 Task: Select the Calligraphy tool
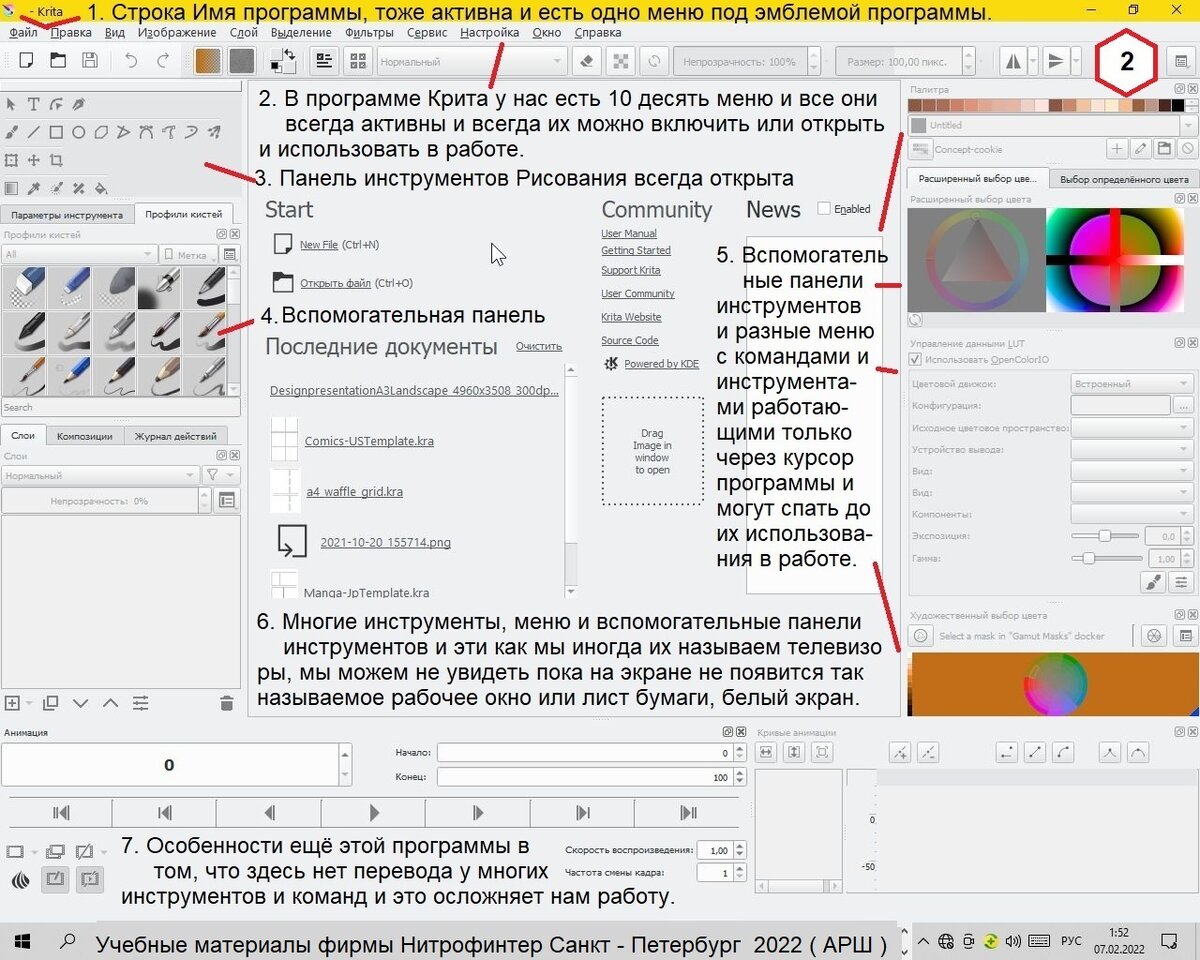[x=78, y=104]
